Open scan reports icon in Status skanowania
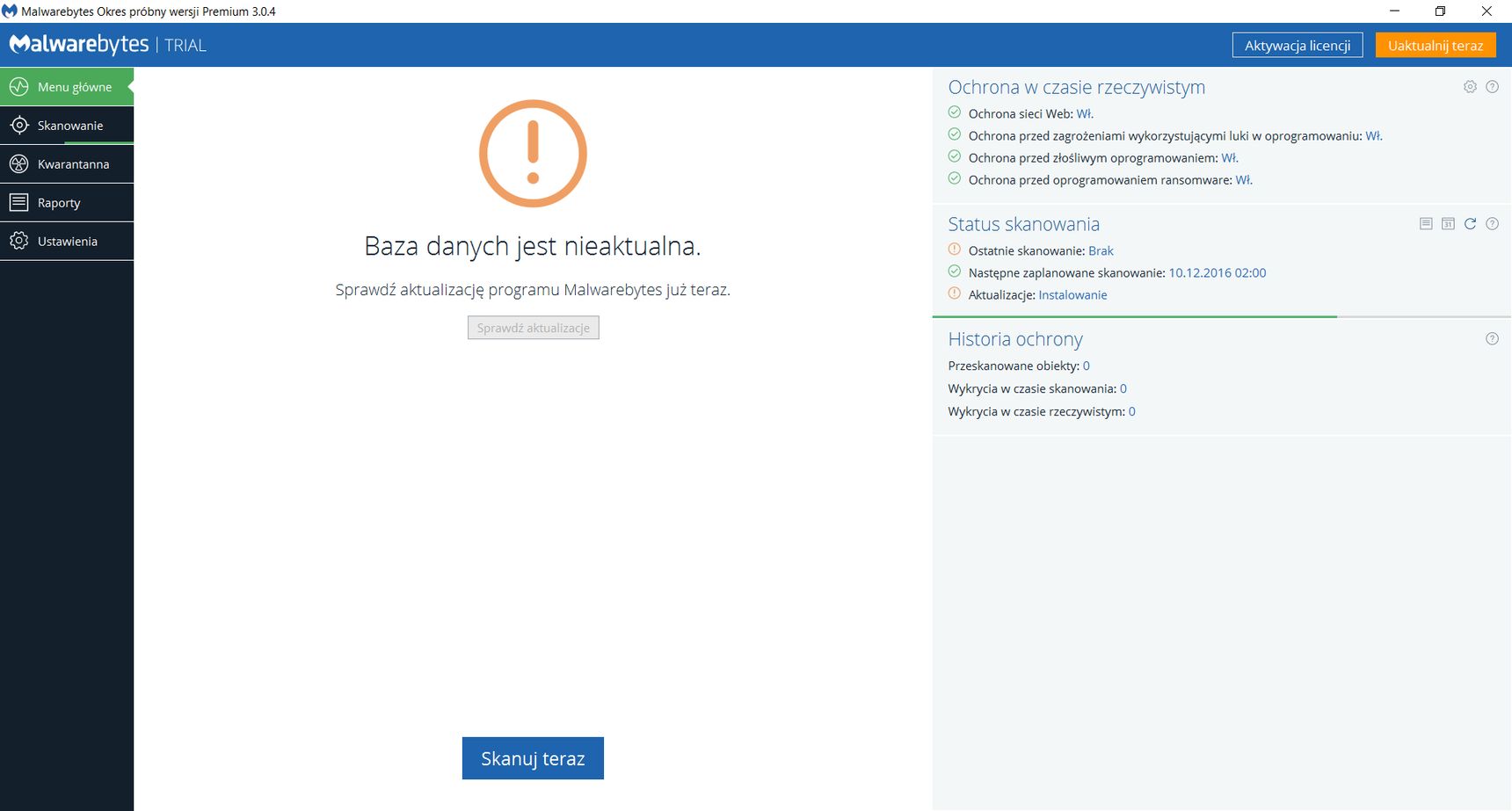 coord(1426,224)
